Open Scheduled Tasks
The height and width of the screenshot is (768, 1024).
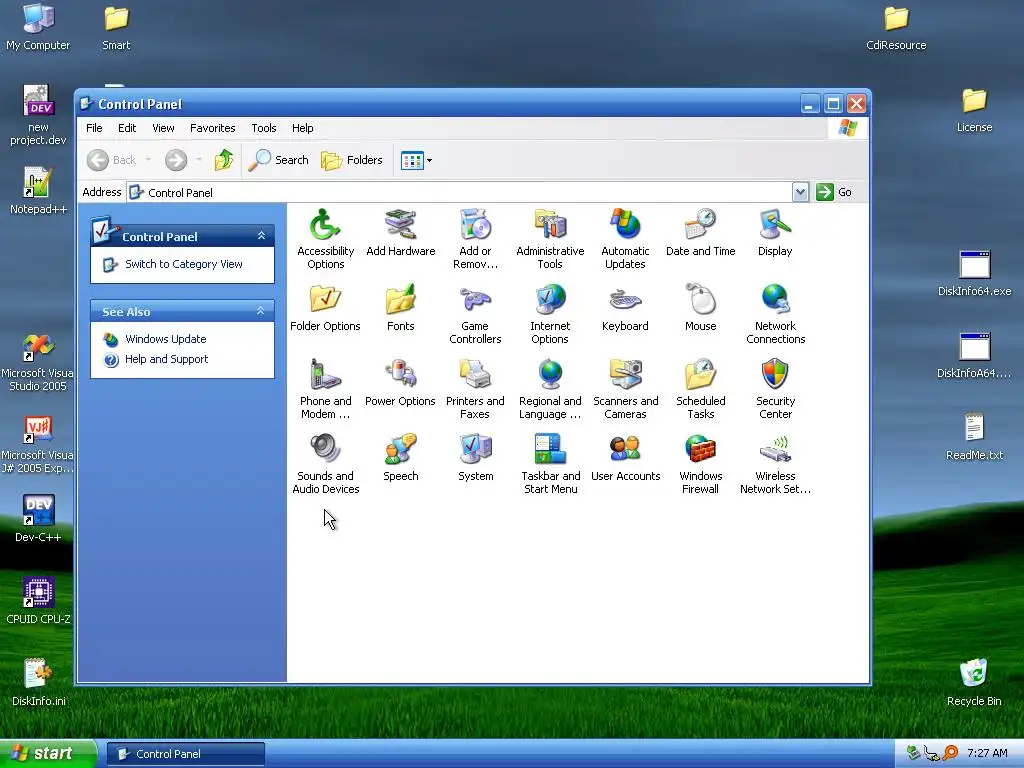click(x=700, y=389)
